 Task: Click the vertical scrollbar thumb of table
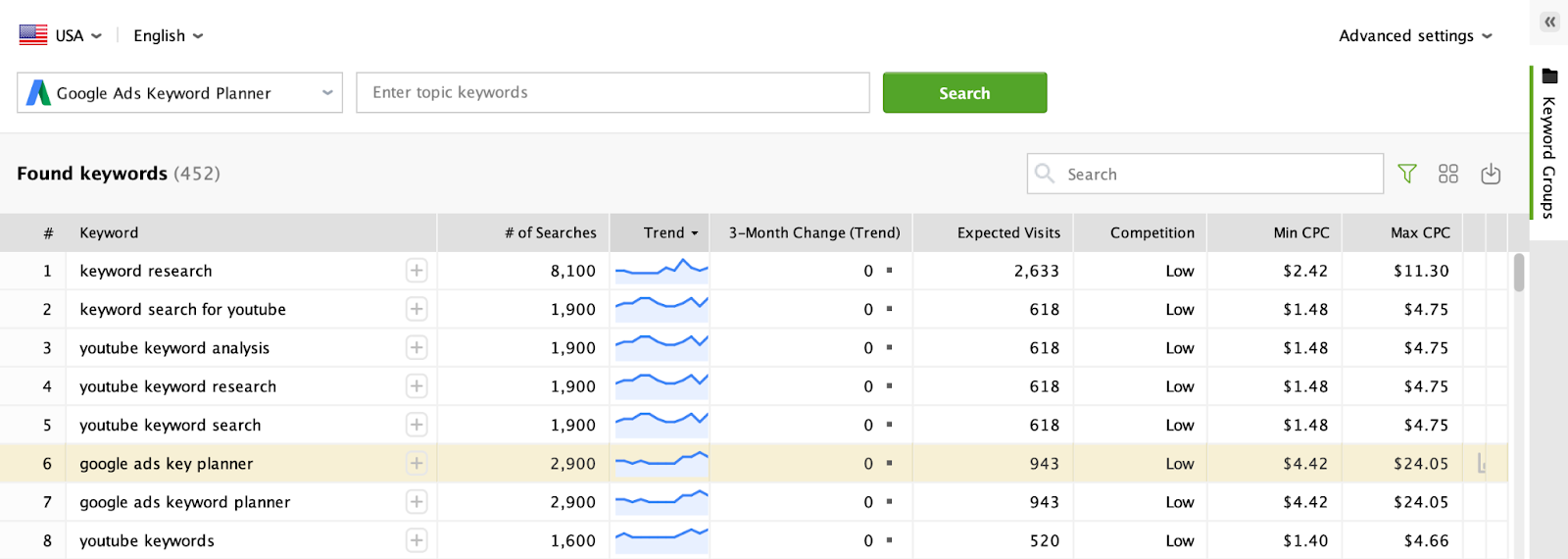(x=1519, y=273)
